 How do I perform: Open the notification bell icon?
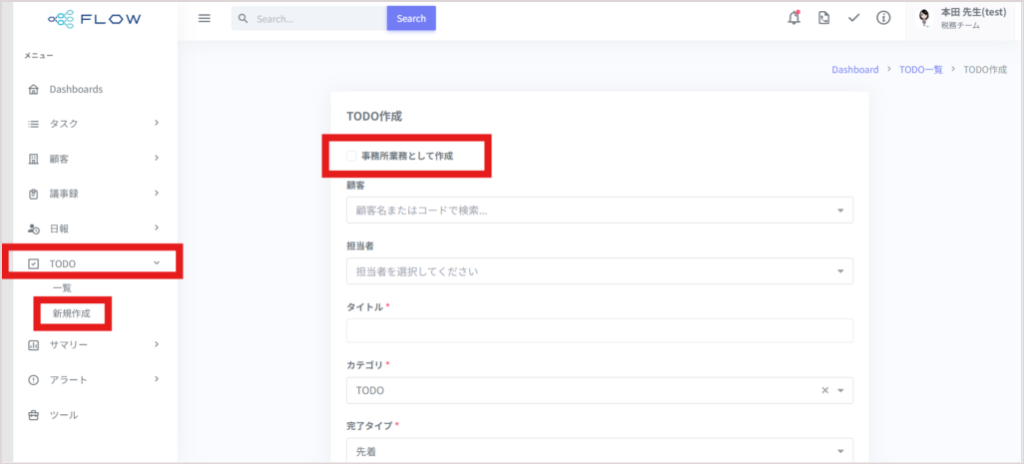click(794, 18)
